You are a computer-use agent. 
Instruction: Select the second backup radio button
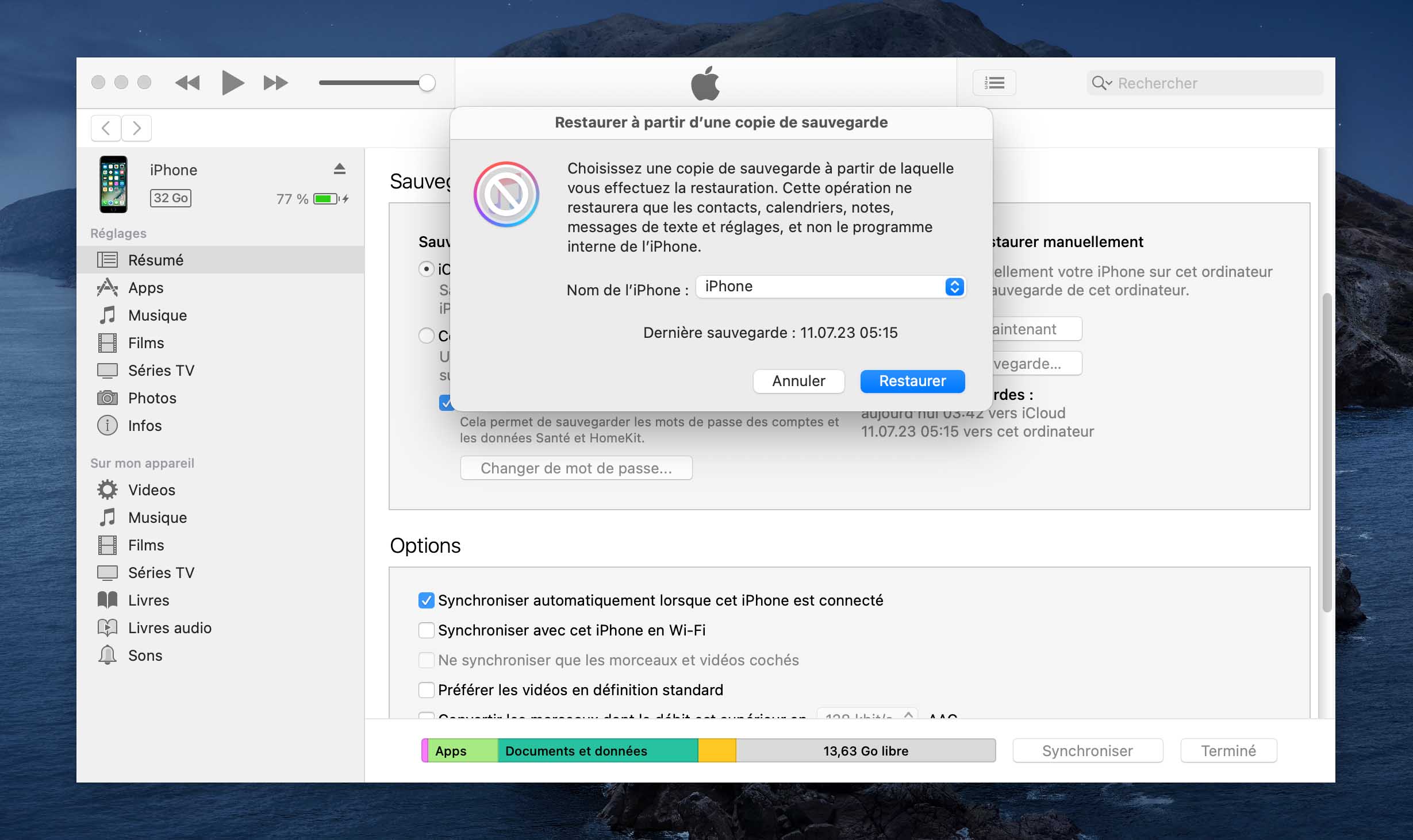[427, 335]
